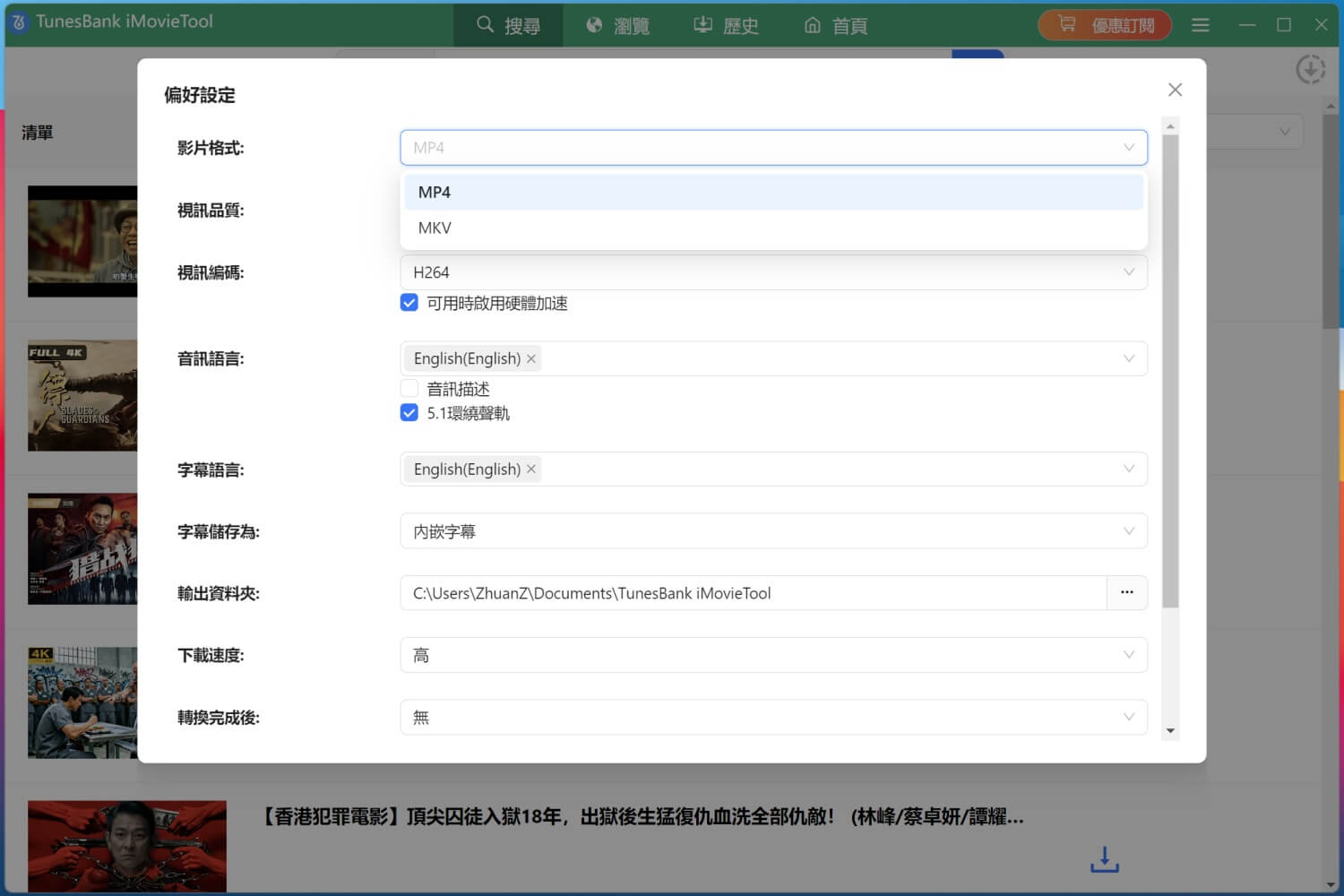1344x896 pixels.
Task: Expand the H264 video codec dropdown
Action: (772, 272)
